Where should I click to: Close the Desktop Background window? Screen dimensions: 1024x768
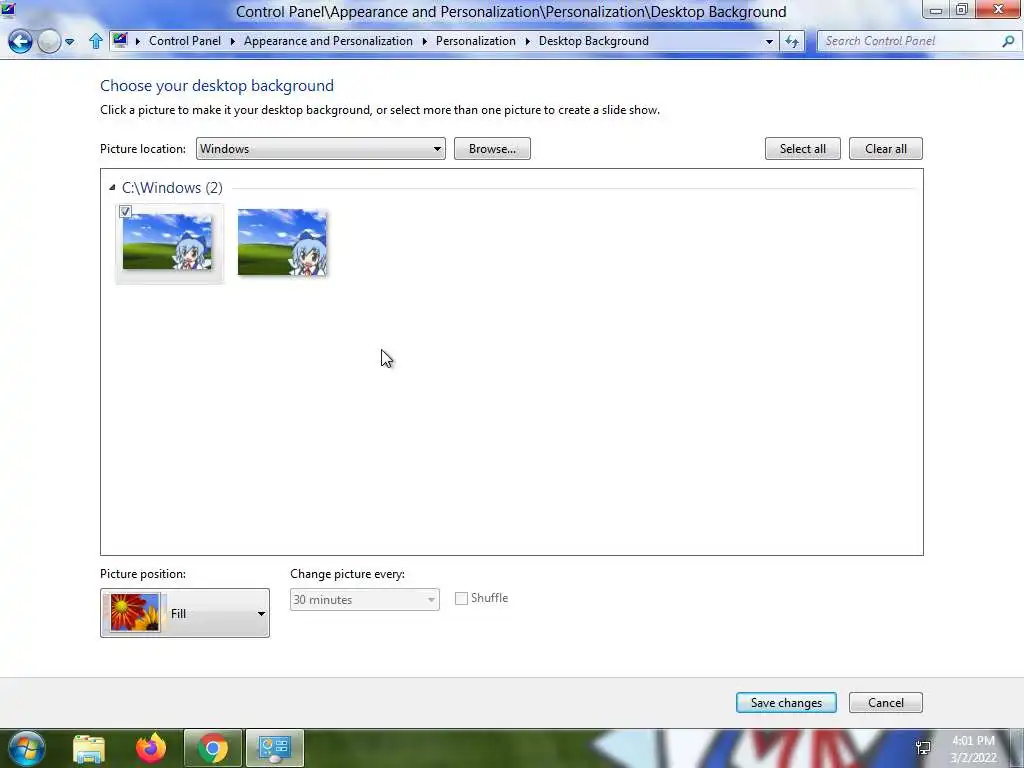(x=999, y=10)
